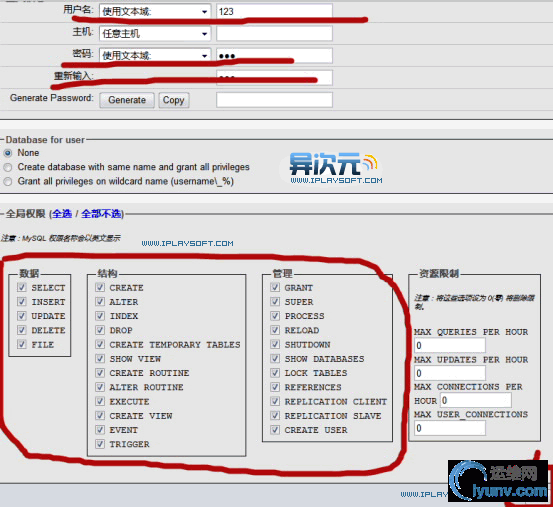Click the MAX UPDATES PER HOUR field
Screen dimensions: 553x507
pyautogui.click(x=450, y=373)
